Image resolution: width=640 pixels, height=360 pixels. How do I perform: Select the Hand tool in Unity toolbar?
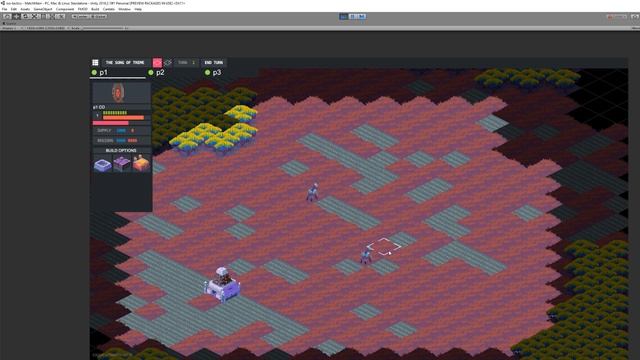(x=7, y=16)
